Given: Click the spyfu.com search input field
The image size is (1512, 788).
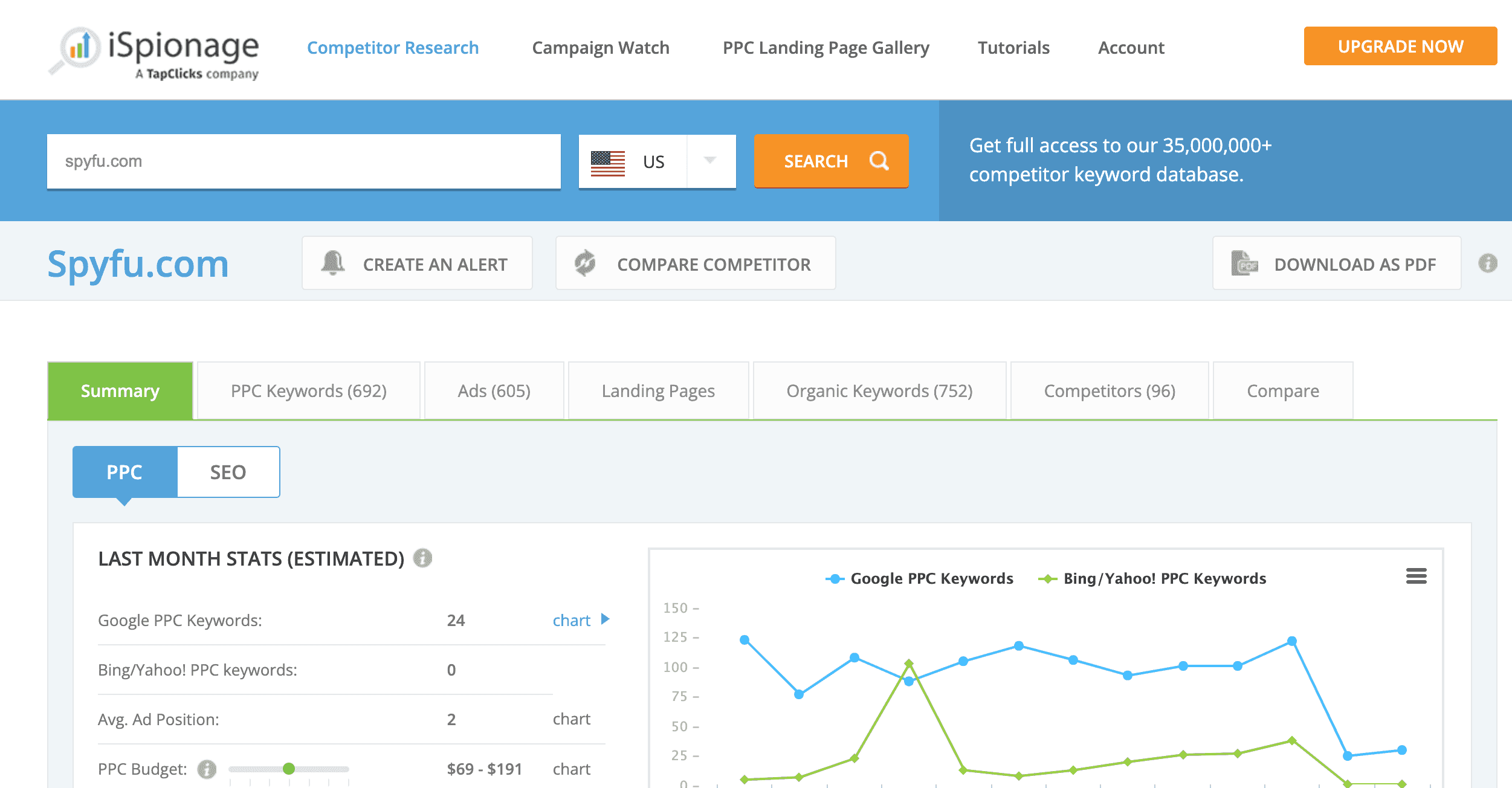Looking at the screenshot, I should (x=304, y=161).
